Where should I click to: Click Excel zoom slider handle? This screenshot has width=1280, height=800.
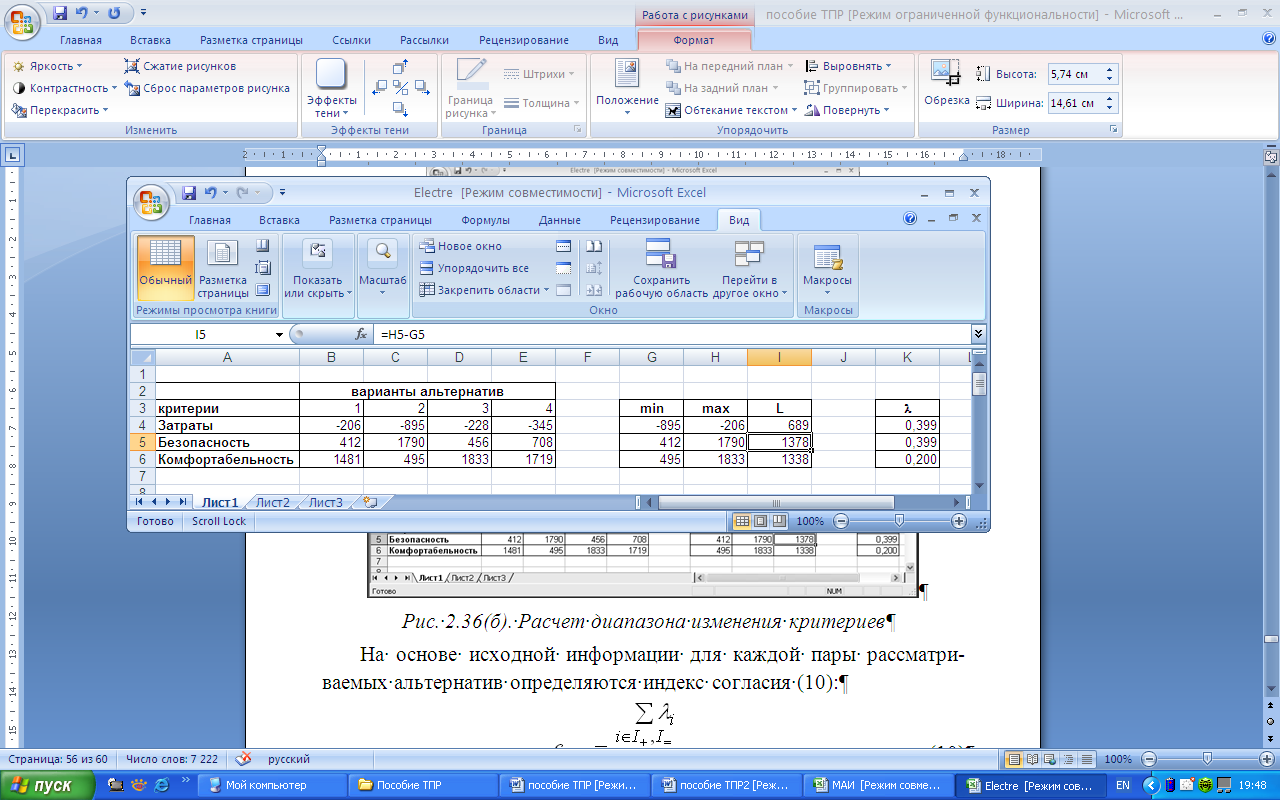(x=899, y=521)
